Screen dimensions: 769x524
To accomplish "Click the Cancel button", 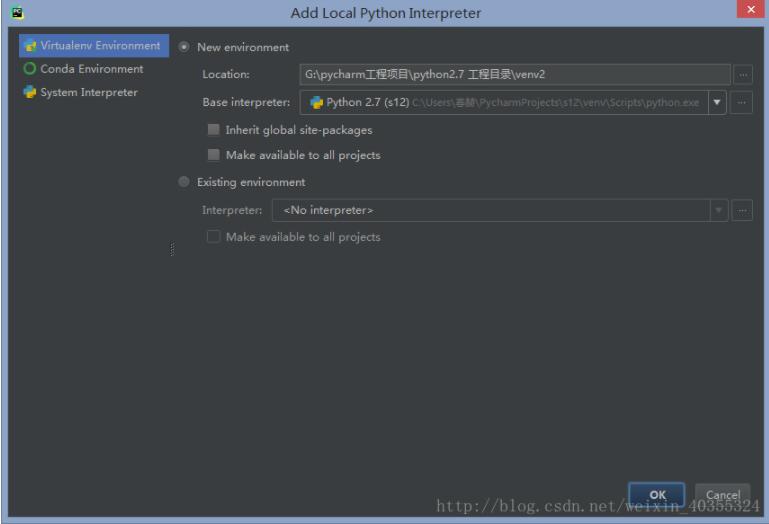I will (723, 495).
